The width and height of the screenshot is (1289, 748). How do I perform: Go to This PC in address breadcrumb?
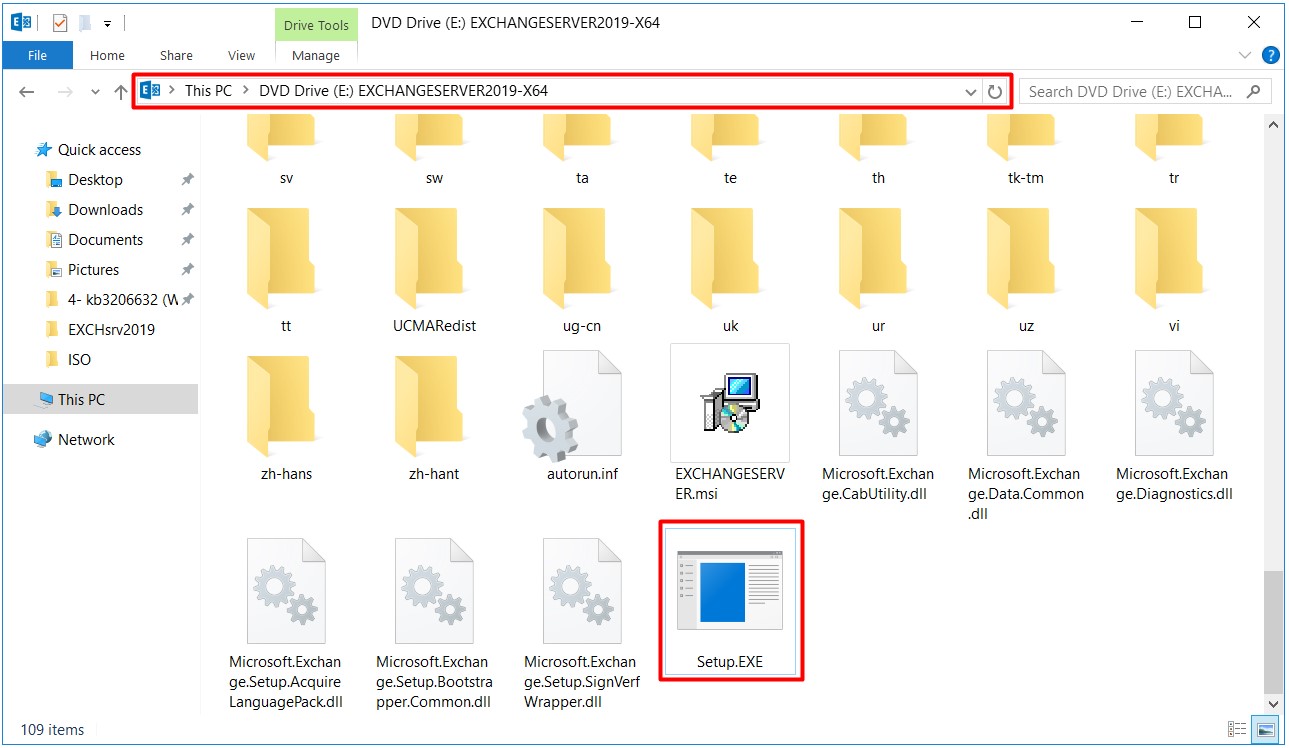click(x=208, y=91)
